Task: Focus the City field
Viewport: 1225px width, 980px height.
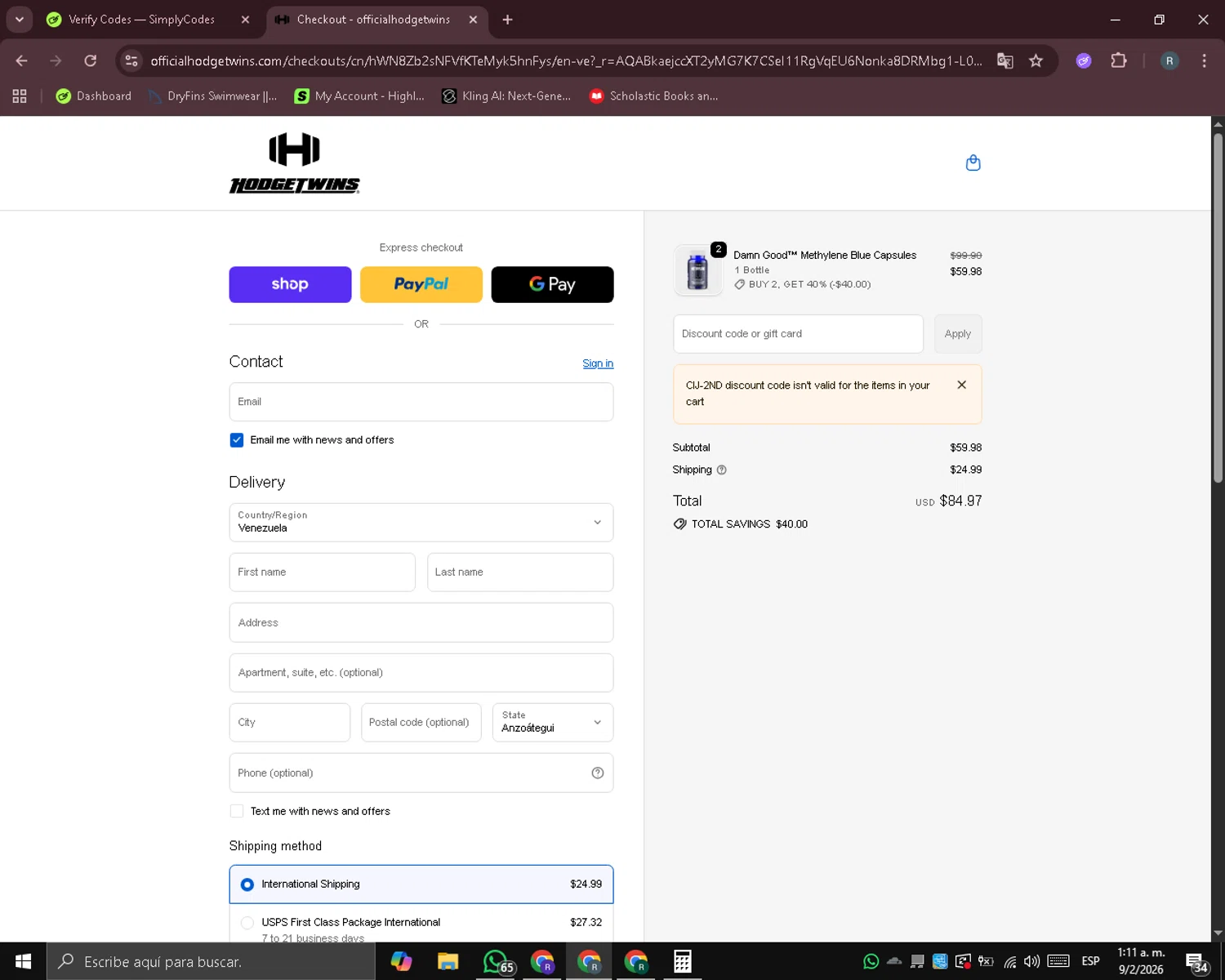Action: [x=290, y=723]
